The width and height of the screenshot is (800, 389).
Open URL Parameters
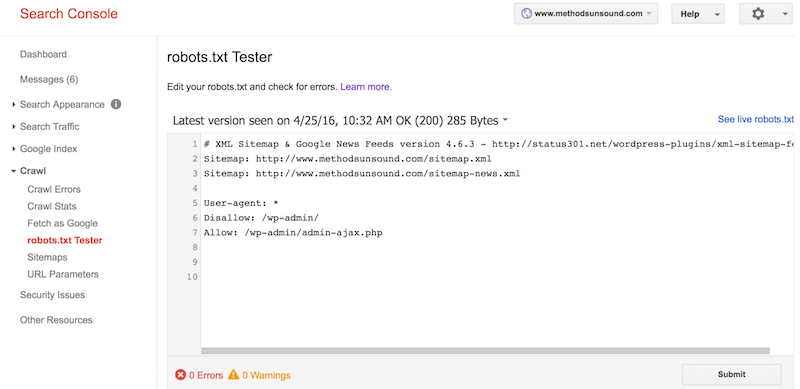pyautogui.click(x=63, y=274)
